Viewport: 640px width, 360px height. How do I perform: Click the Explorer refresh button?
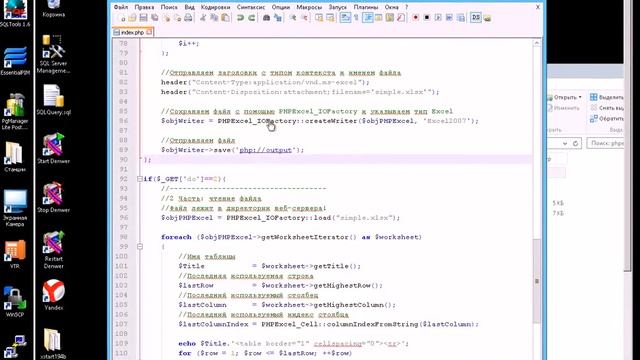pyautogui.click(x=575, y=144)
